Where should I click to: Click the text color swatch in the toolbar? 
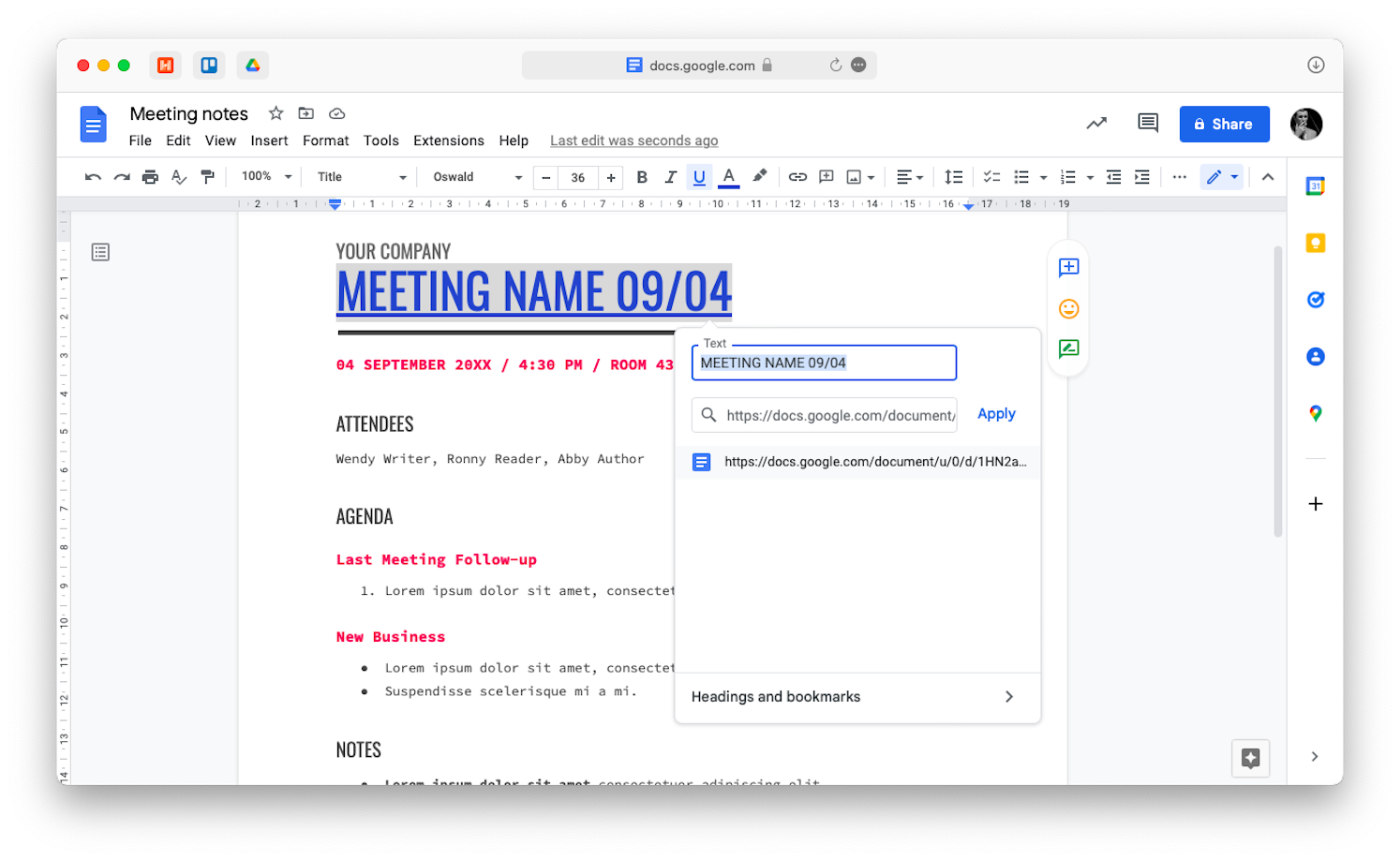point(729,176)
